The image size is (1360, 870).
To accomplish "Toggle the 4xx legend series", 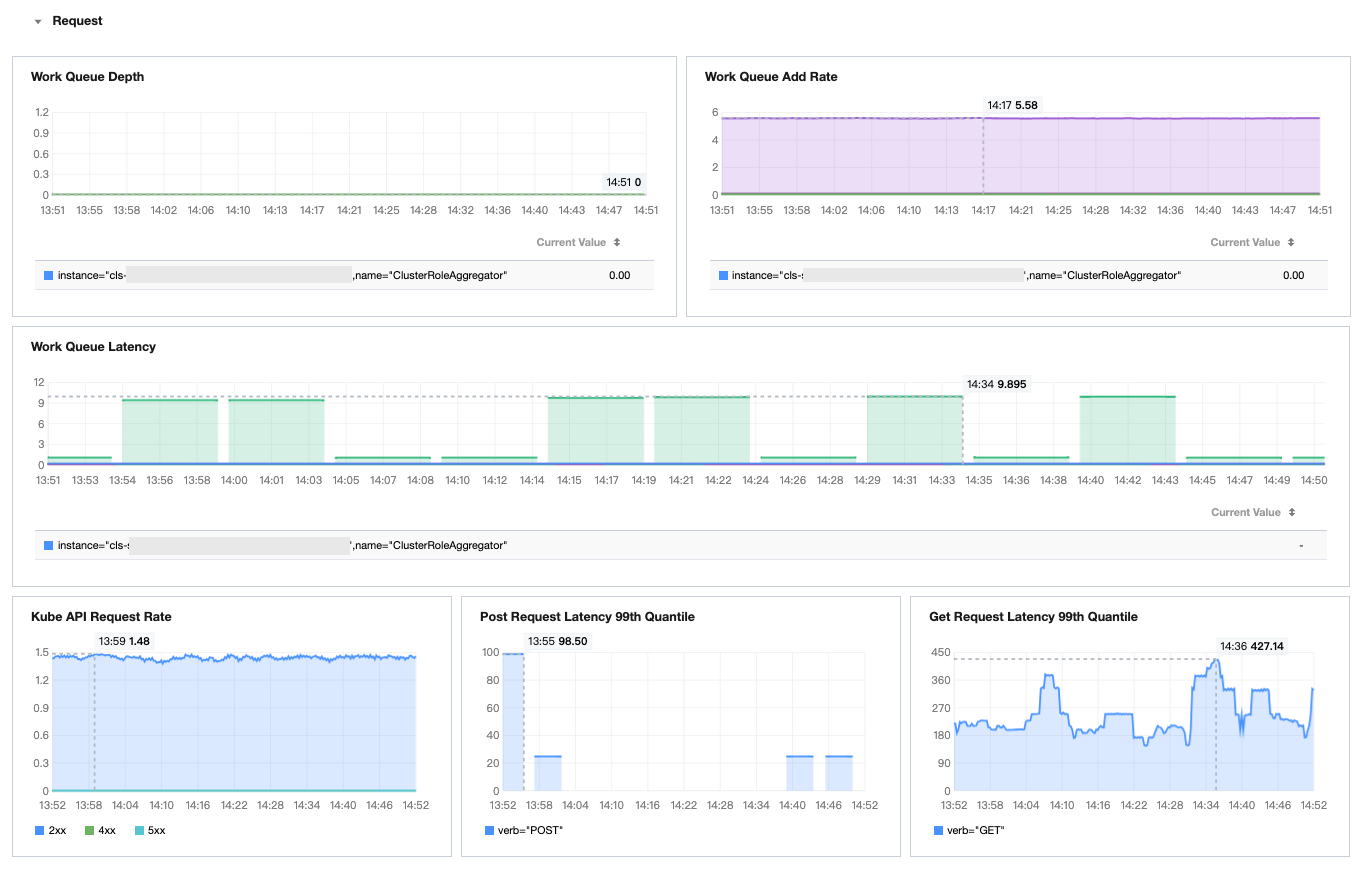I will [x=99, y=830].
